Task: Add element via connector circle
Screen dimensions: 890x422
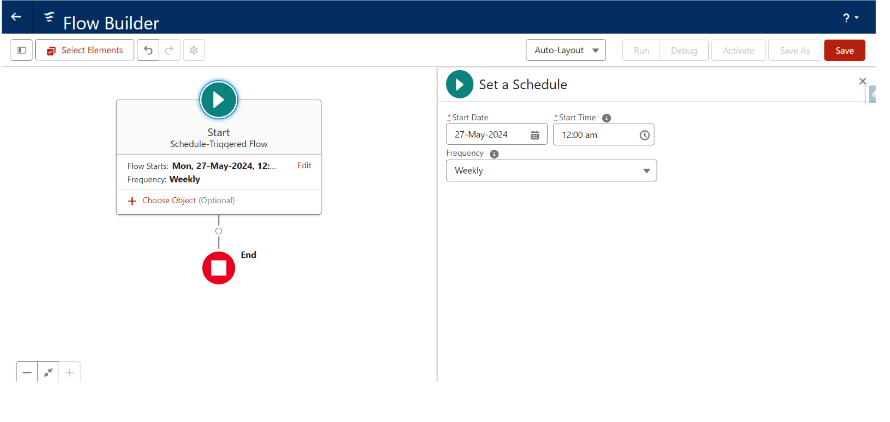Action: tap(219, 231)
